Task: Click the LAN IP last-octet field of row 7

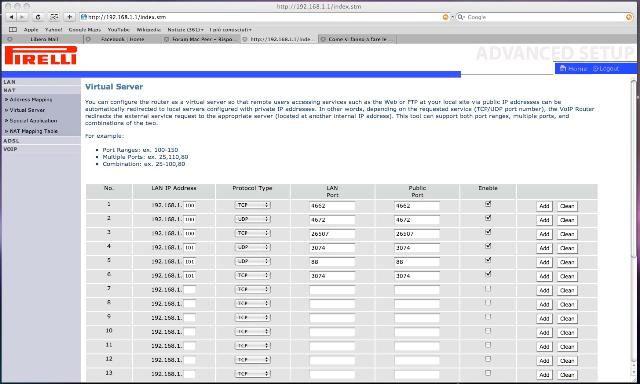Action: pos(189,290)
